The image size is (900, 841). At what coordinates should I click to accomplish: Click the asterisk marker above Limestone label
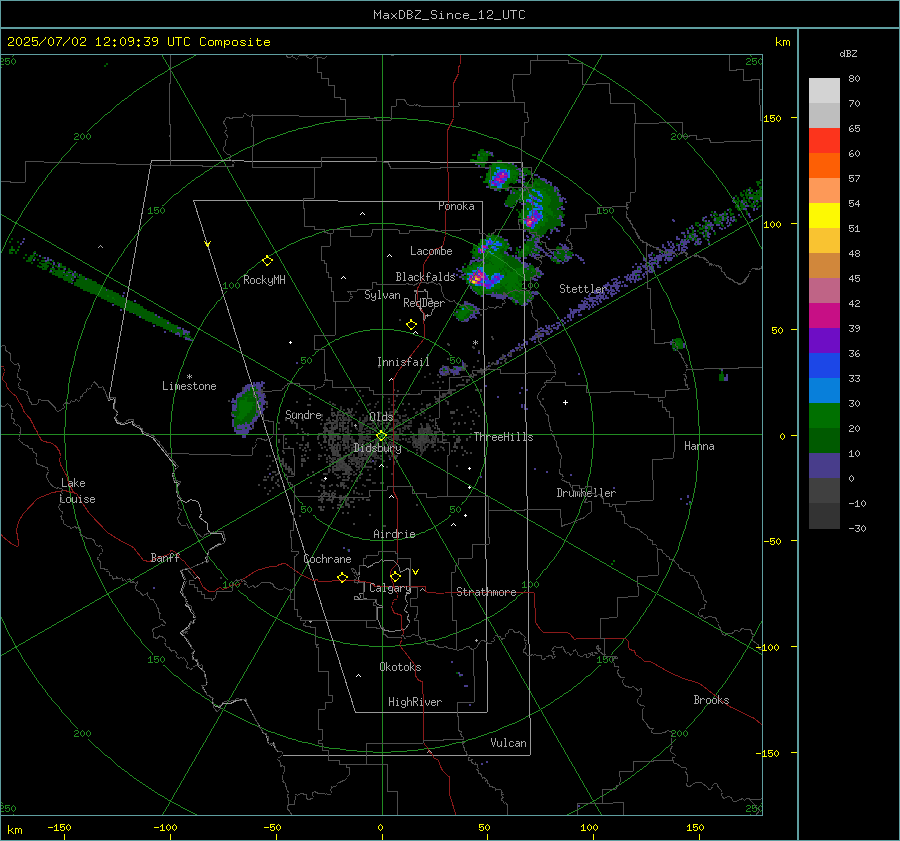point(189,377)
